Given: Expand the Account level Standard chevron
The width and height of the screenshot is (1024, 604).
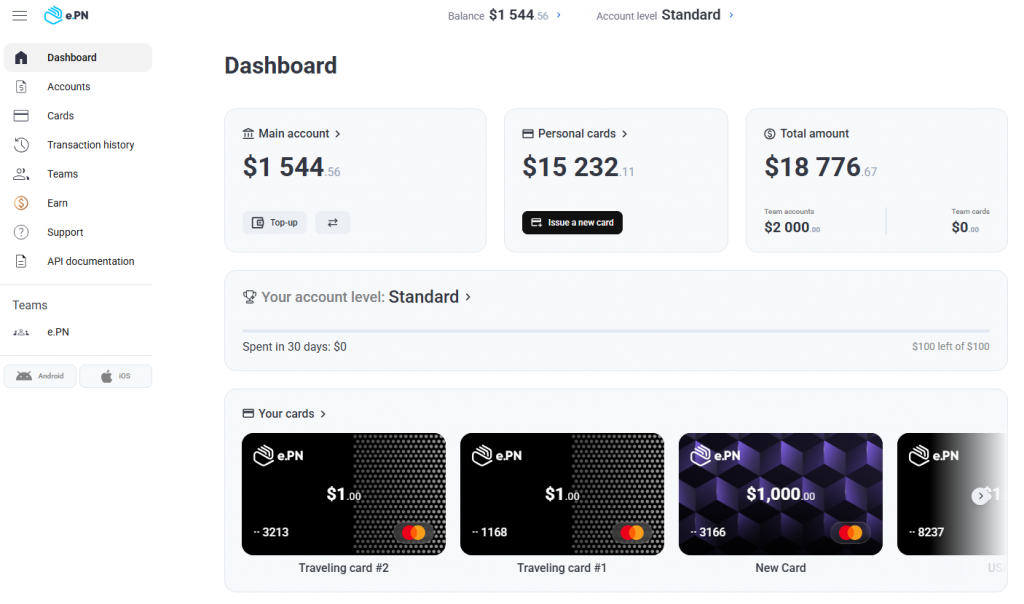Looking at the screenshot, I should 731,15.
